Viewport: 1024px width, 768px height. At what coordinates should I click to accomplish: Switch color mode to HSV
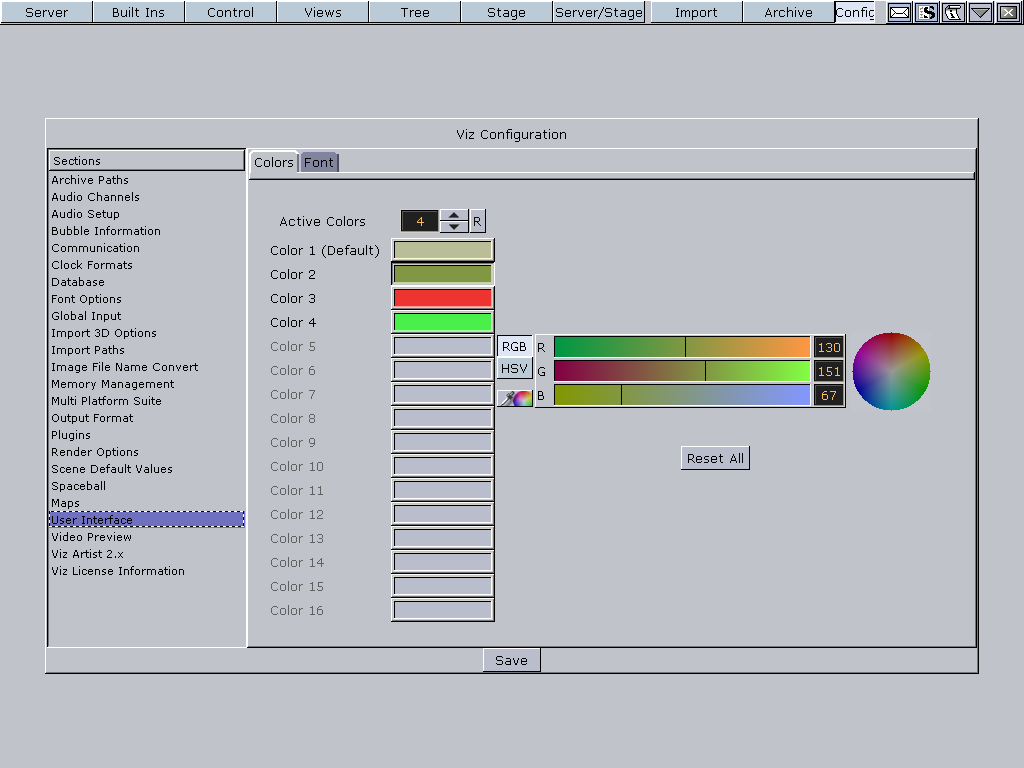pos(514,369)
